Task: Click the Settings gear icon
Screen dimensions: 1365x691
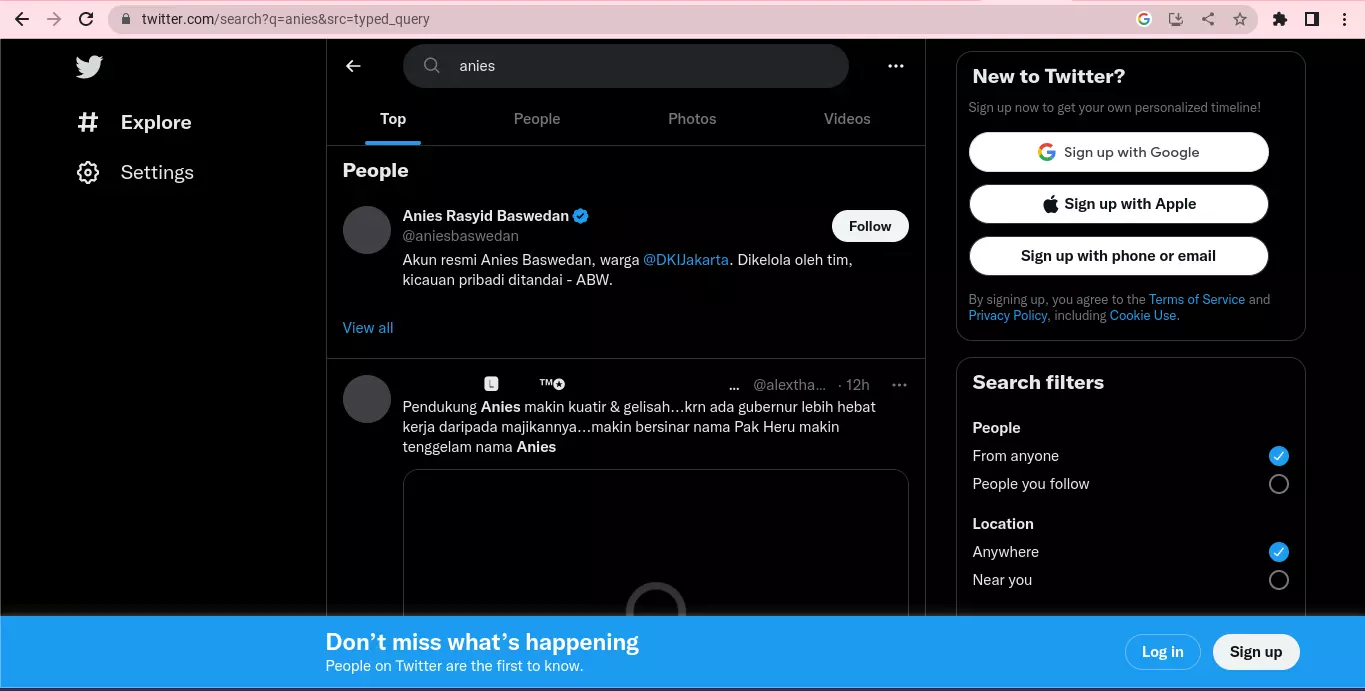Action: (88, 172)
